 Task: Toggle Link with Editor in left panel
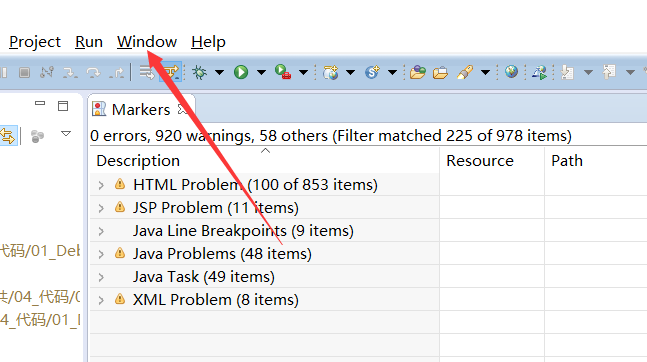pos(7,136)
